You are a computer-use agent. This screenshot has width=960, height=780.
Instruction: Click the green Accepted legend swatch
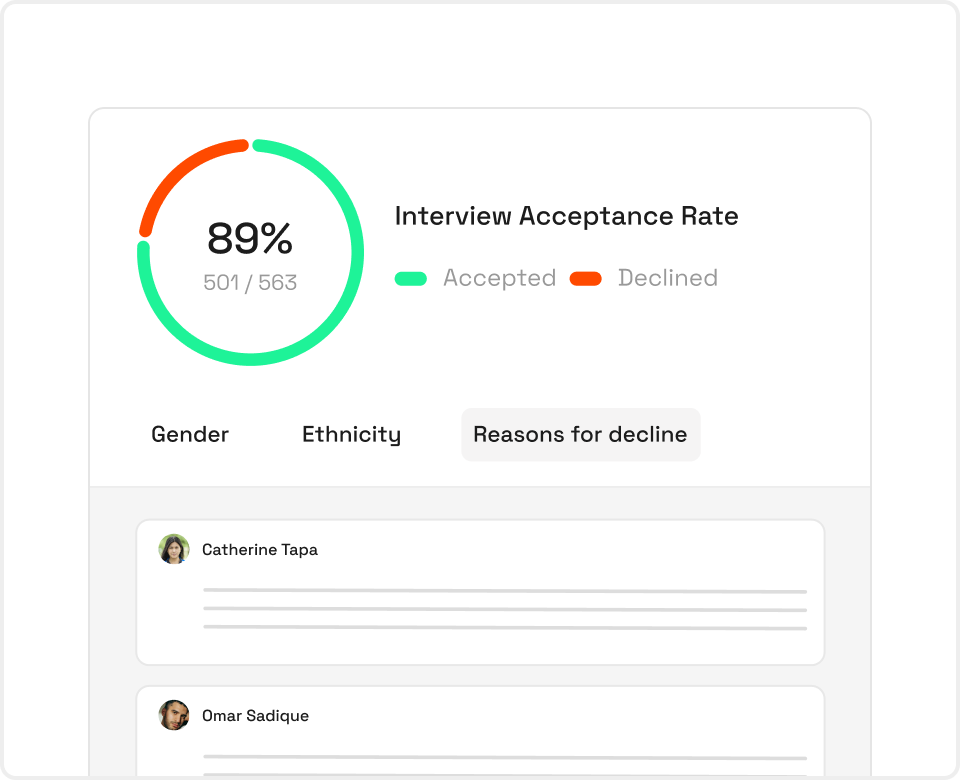pyautogui.click(x=411, y=279)
